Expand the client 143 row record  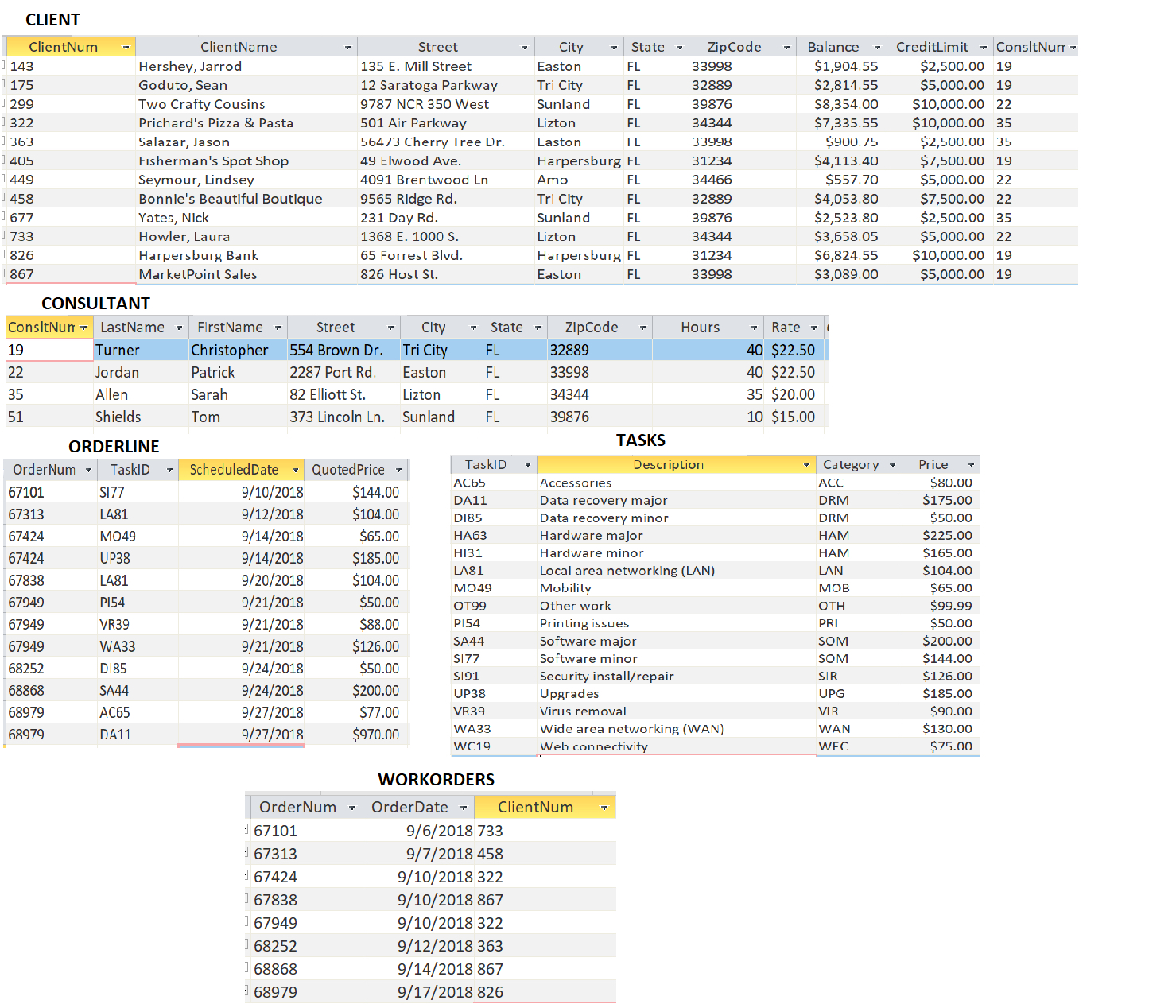pos(5,65)
